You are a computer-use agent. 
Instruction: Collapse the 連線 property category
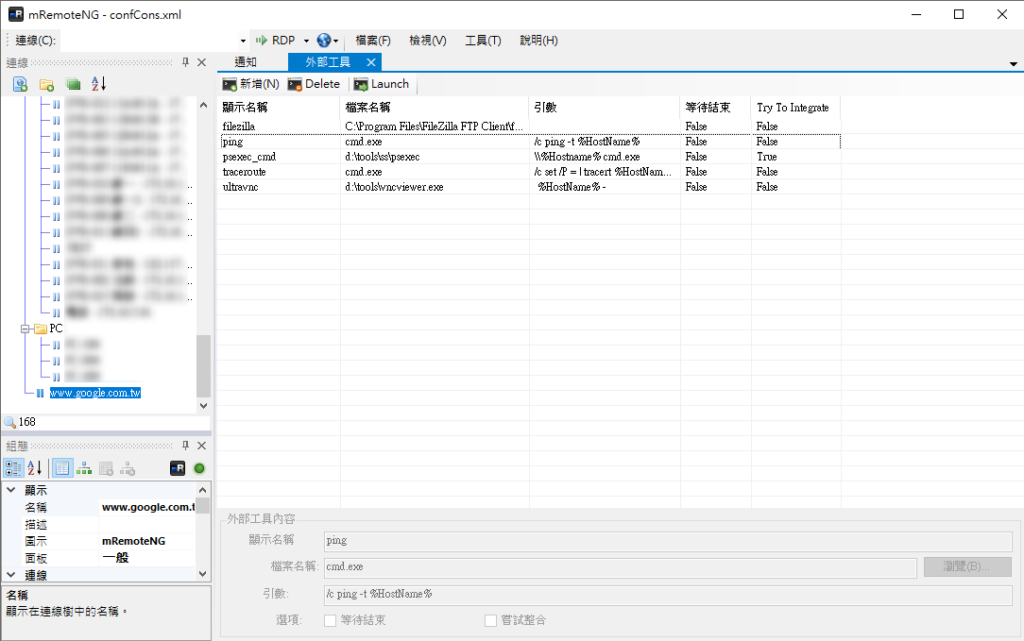click(x=11, y=574)
